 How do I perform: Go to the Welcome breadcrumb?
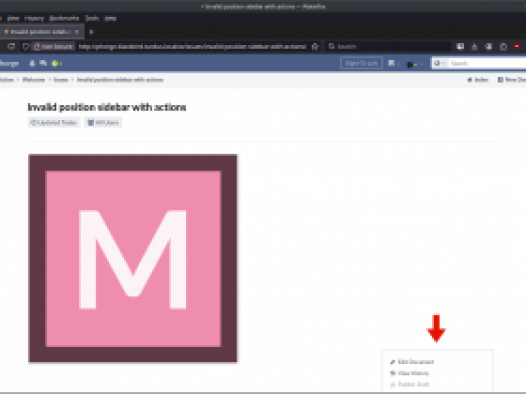tap(34, 79)
